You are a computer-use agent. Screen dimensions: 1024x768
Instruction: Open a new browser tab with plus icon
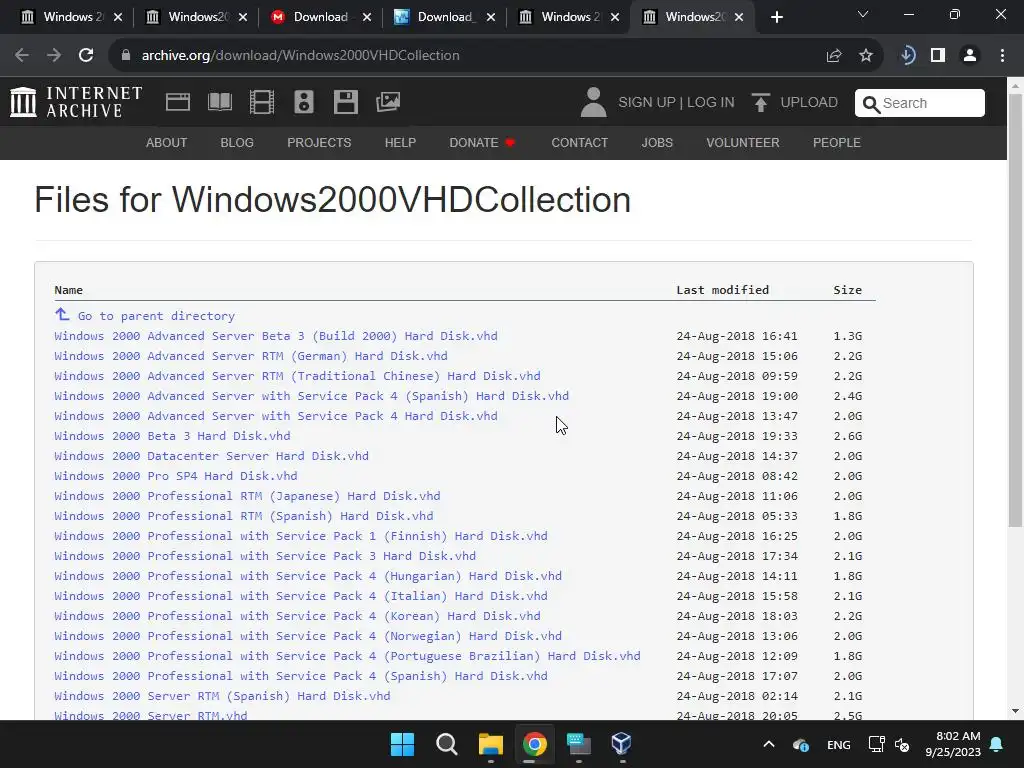coord(776,17)
